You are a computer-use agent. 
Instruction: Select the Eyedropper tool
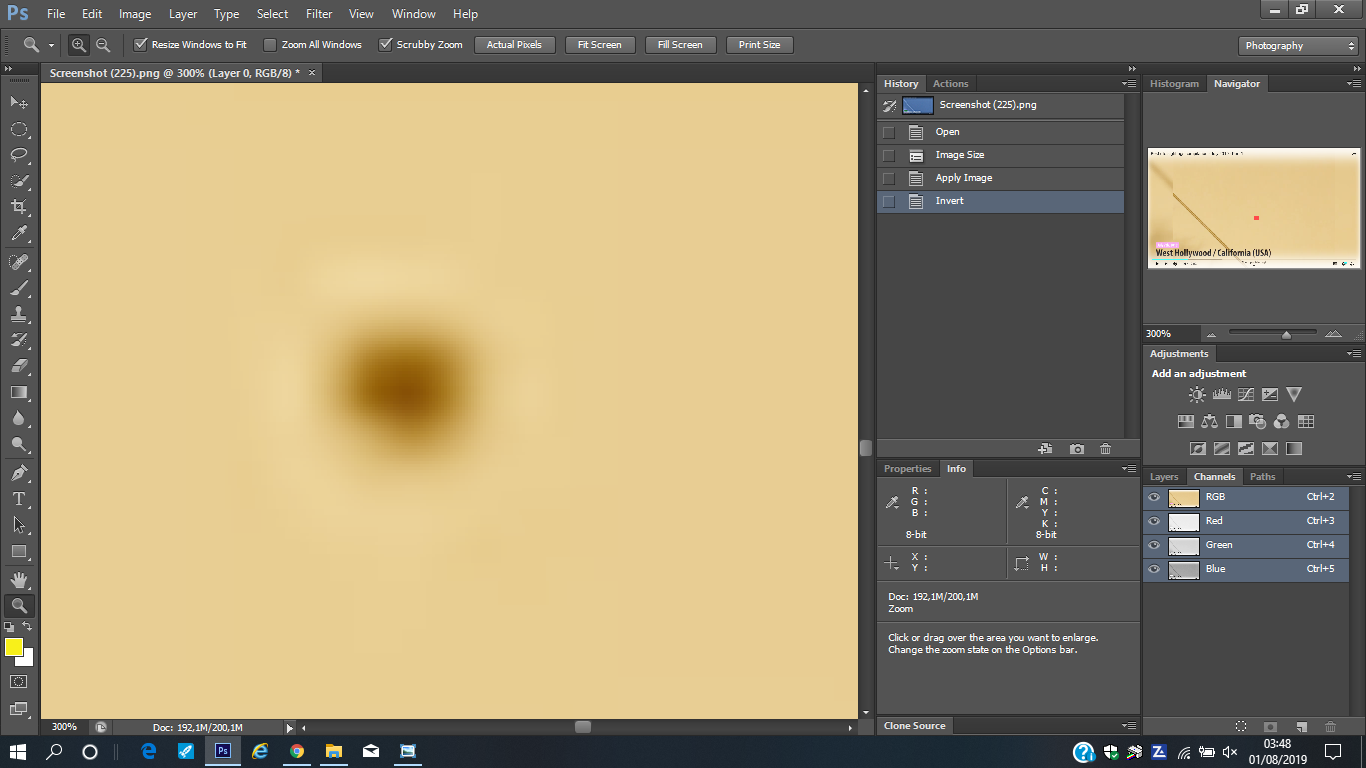[x=18, y=233]
